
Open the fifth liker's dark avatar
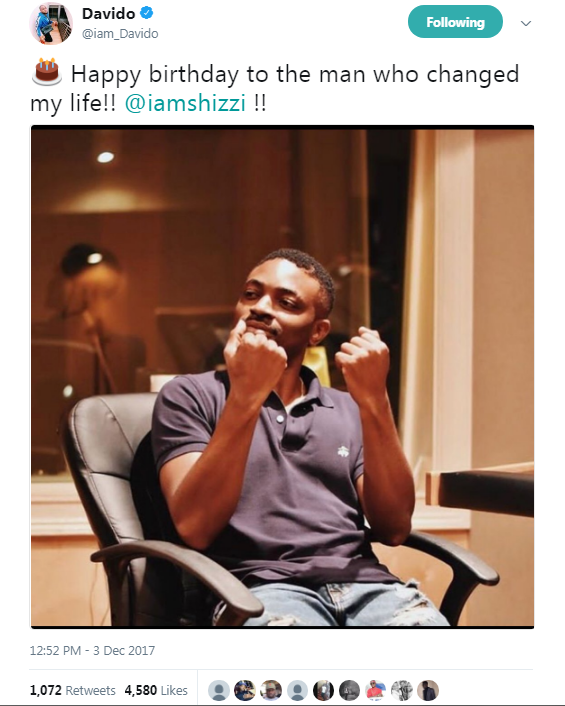pyautogui.click(x=323, y=690)
